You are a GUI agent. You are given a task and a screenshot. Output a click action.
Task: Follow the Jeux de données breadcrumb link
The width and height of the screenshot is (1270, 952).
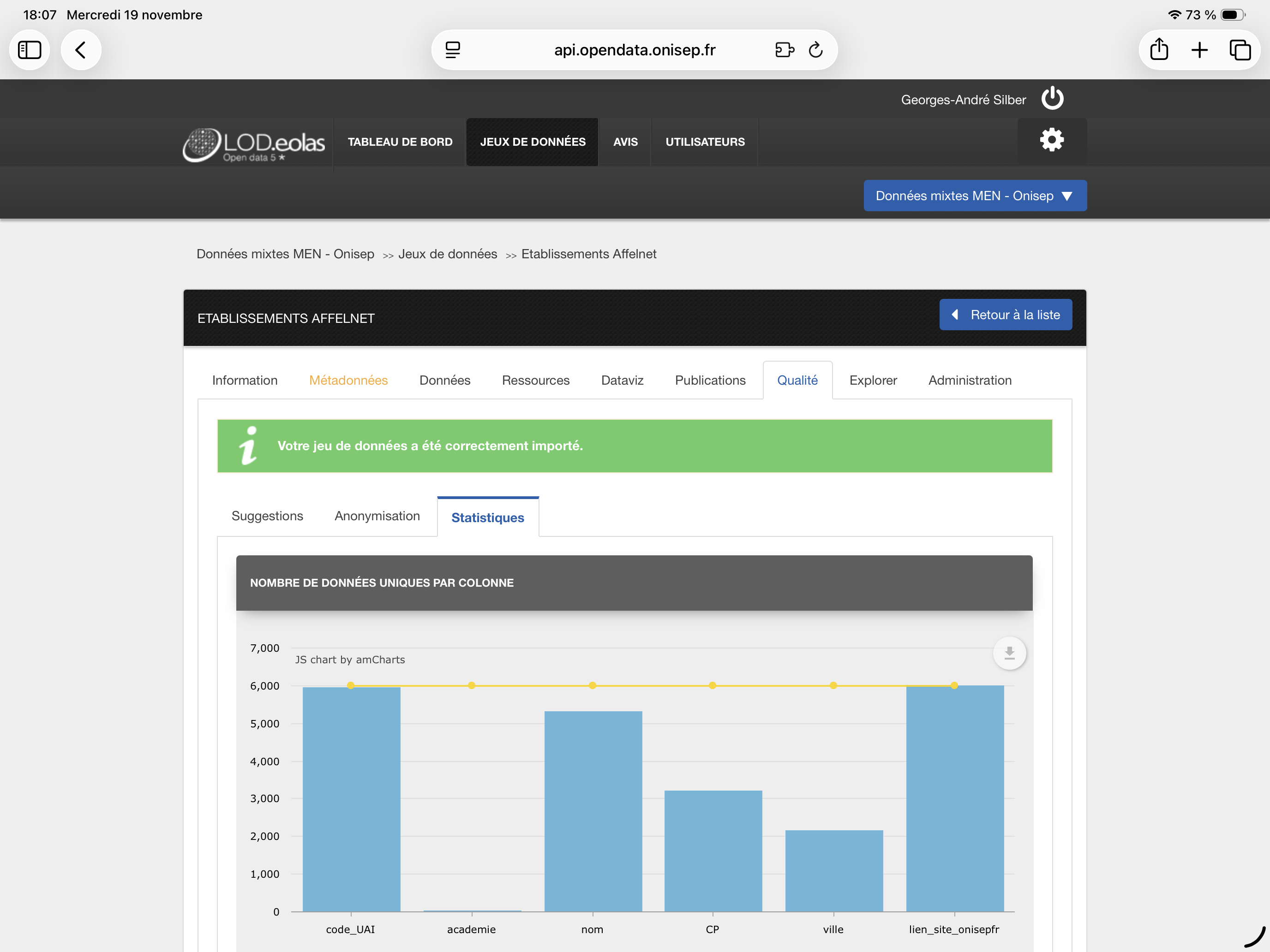pyautogui.click(x=447, y=254)
